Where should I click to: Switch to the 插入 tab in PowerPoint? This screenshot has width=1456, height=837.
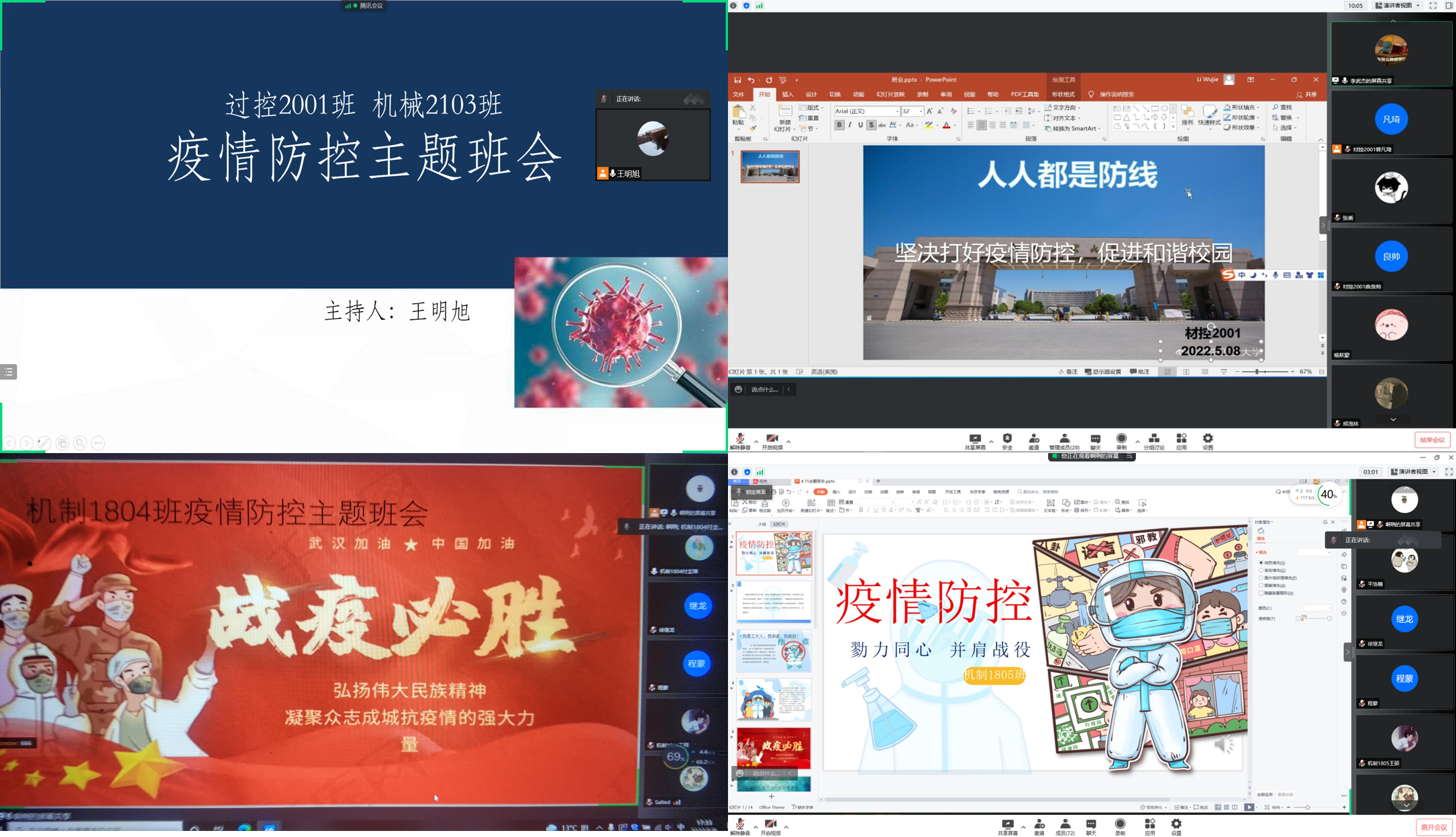(x=787, y=95)
